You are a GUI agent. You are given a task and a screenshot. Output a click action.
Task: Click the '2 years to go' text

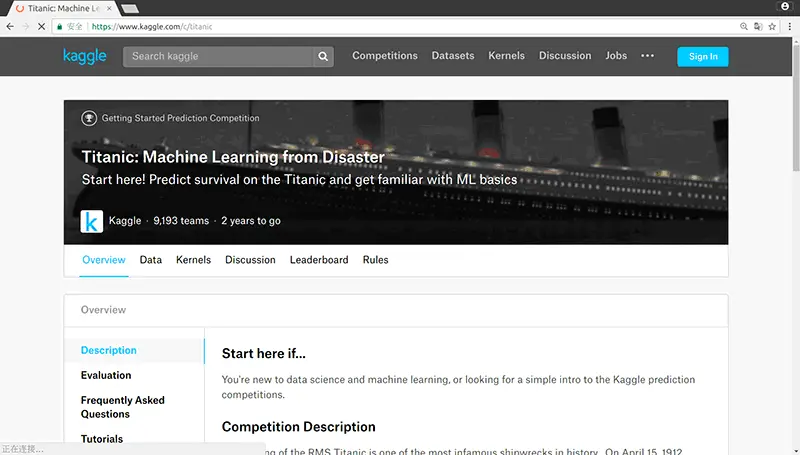[251, 221]
